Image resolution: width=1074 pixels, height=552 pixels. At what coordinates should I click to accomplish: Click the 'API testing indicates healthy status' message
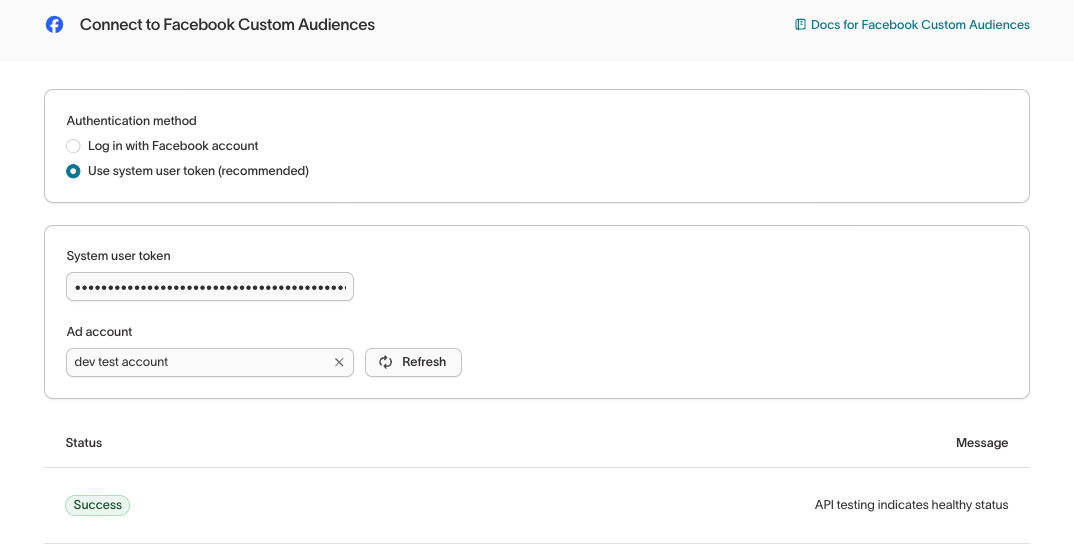coord(911,505)
